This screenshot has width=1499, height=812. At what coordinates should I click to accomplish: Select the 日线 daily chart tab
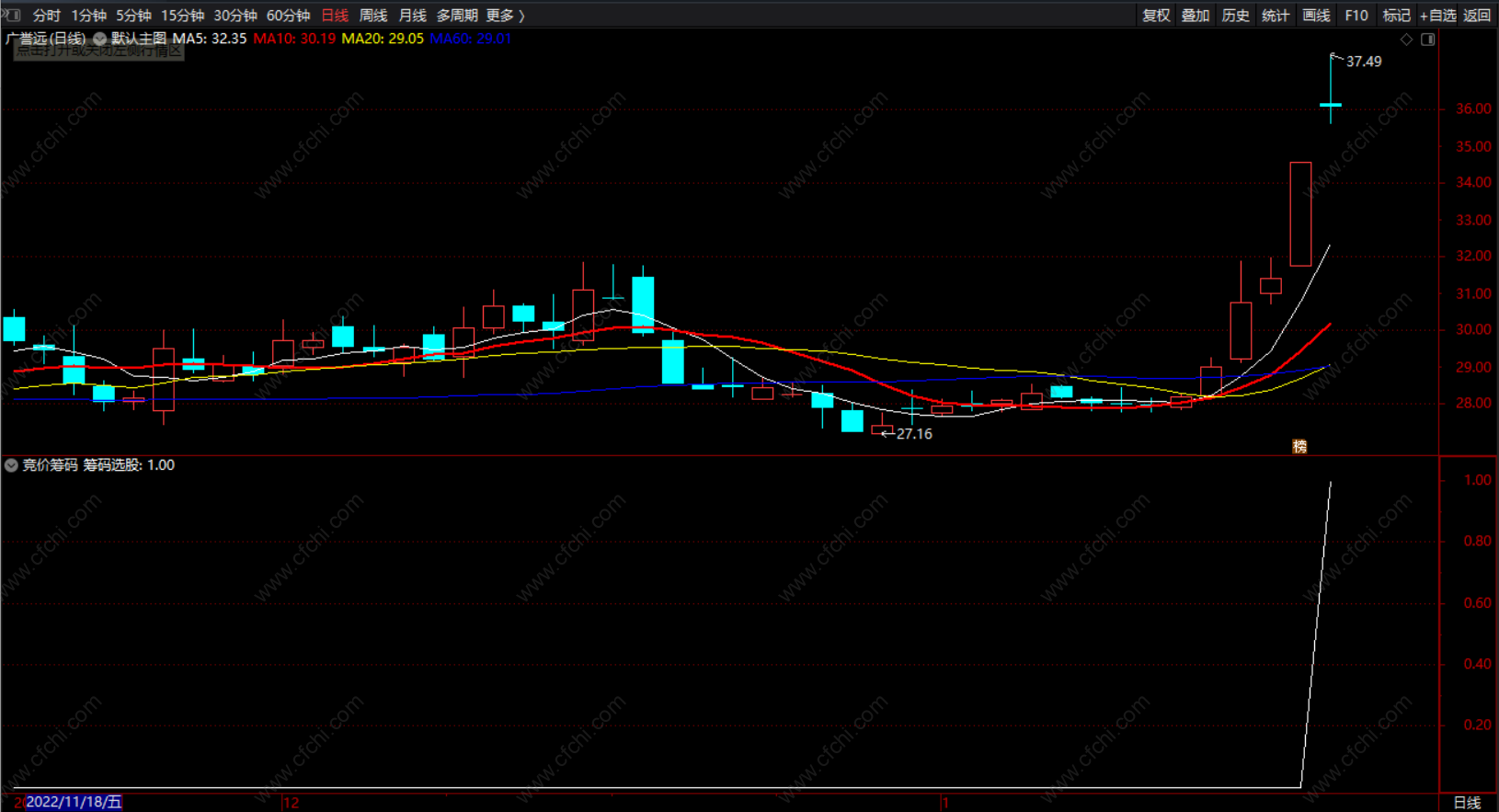[x=335, y=16]
